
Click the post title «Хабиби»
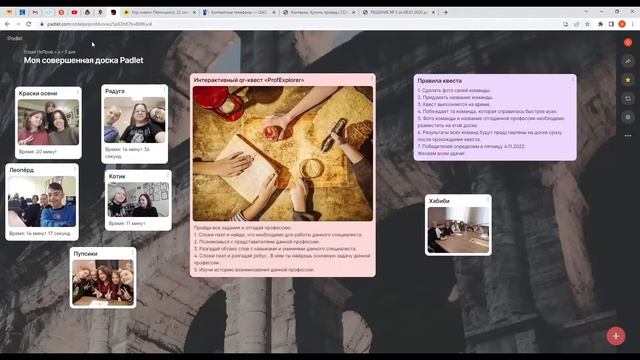(439, 201)
